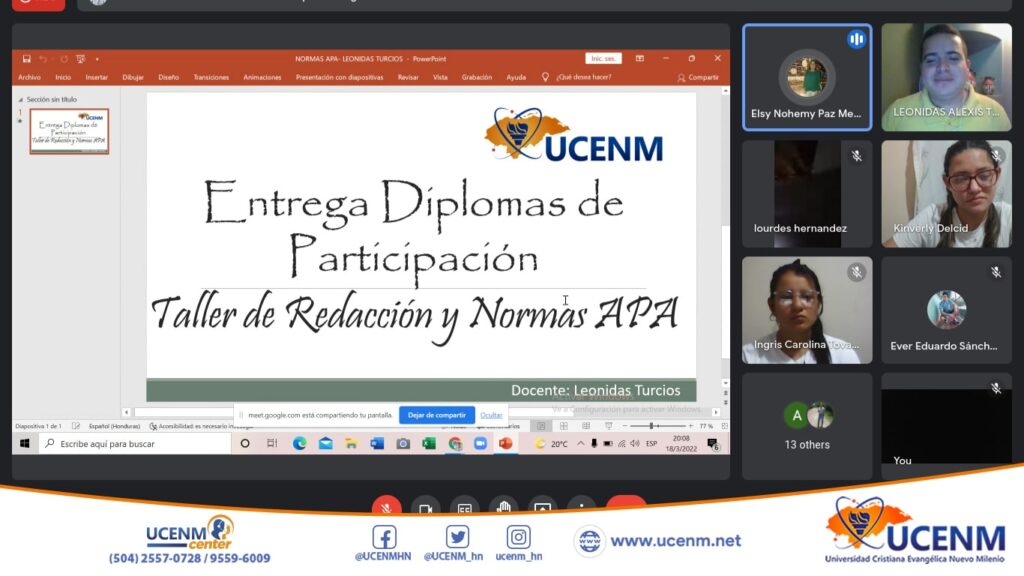Open the Excel icon on the taskbar
Image resolution: width=1024 pixels, height=576 pixels.
click(x=429, y=443)
